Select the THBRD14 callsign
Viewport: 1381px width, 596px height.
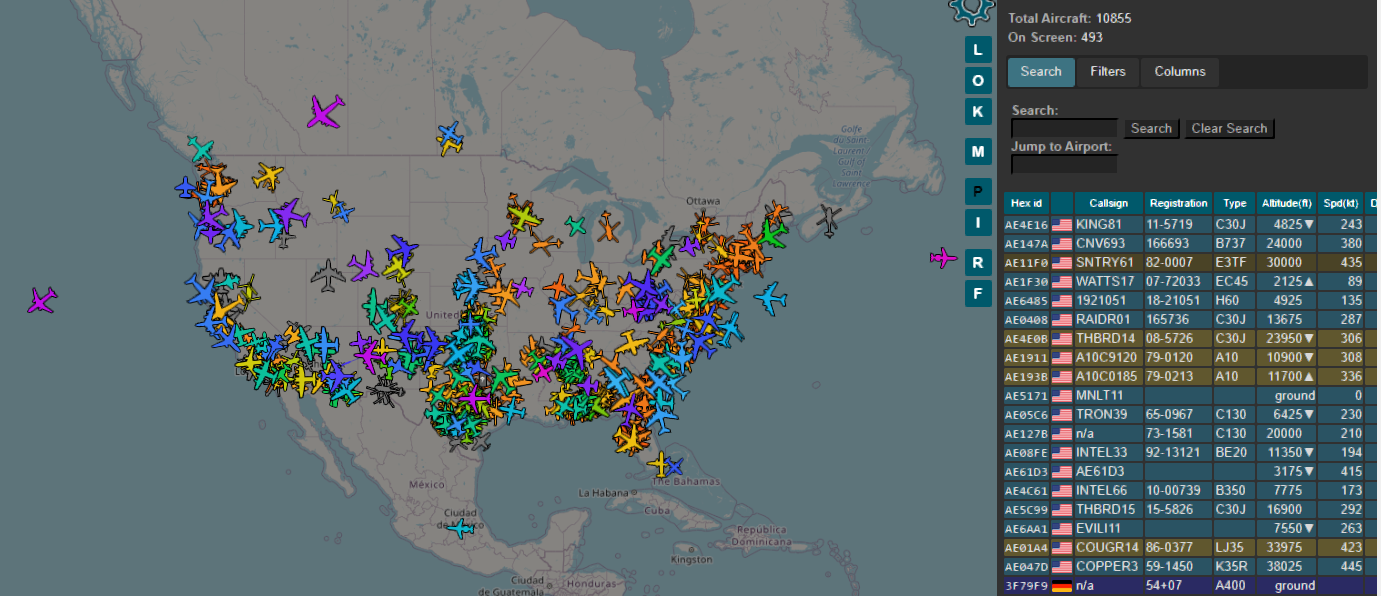pyautogui.click(x=1106, y=338)
